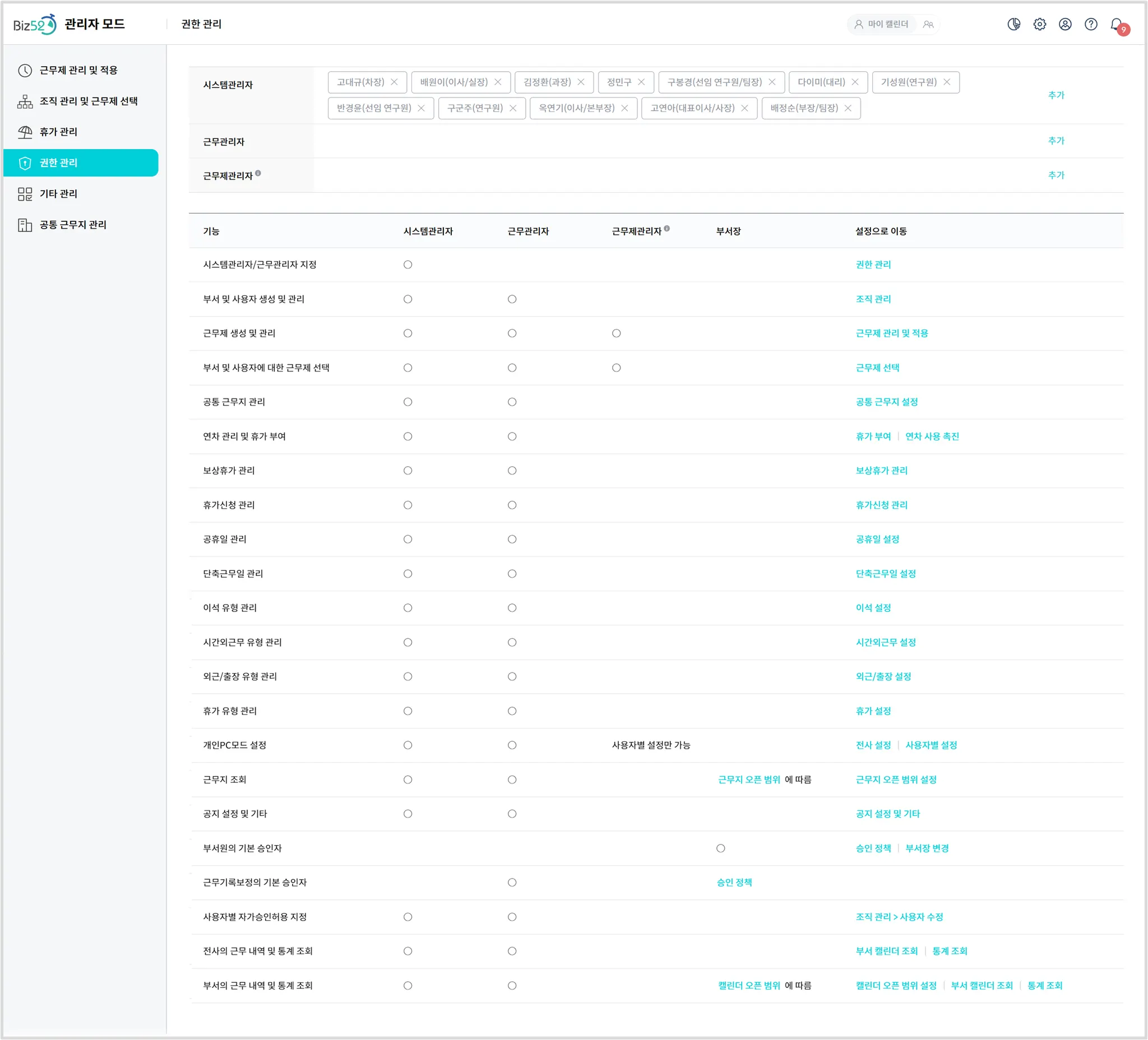Open the settings gear icon
Screen dimensions: 1148x1040
(x=1039, y=24)
